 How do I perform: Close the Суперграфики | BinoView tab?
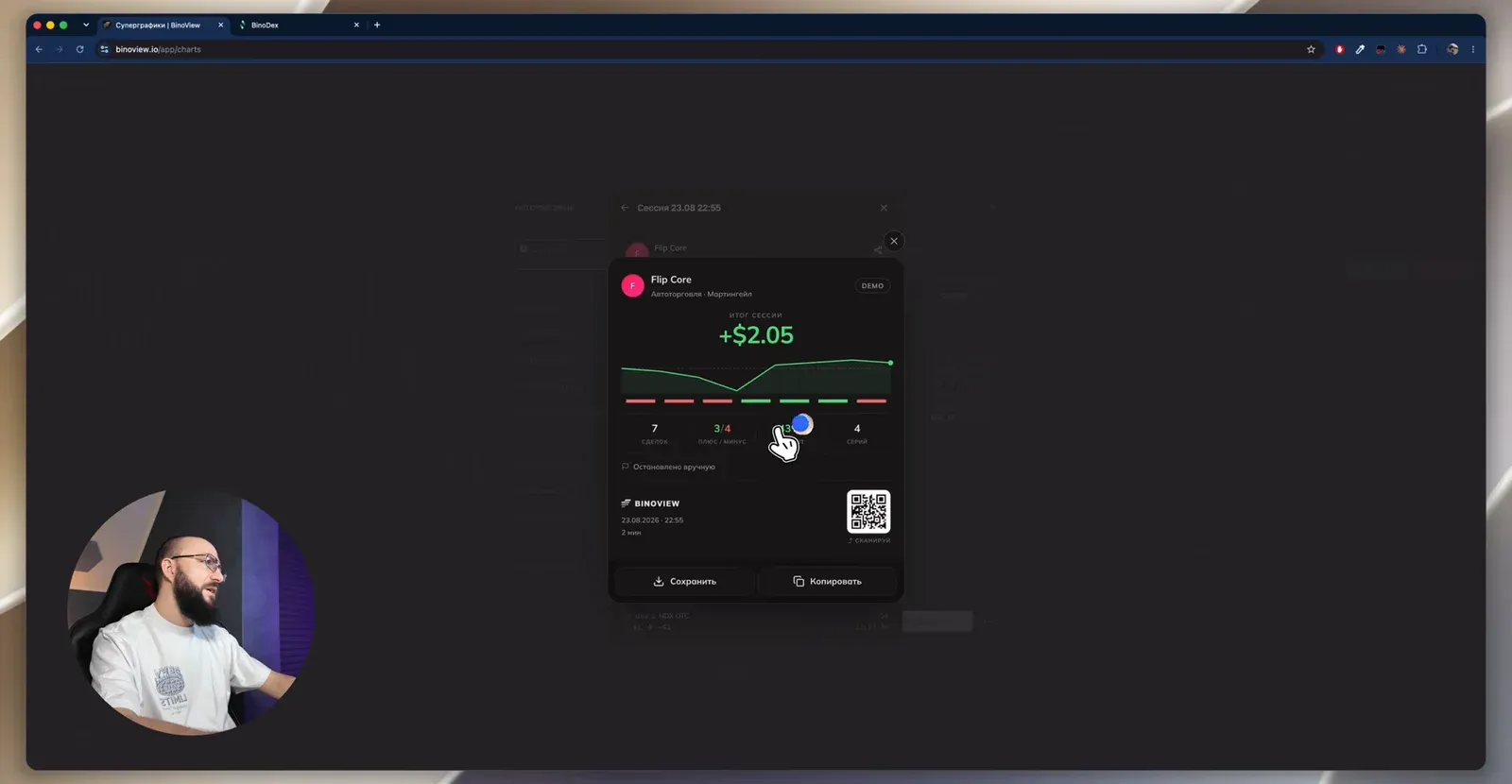221,25
